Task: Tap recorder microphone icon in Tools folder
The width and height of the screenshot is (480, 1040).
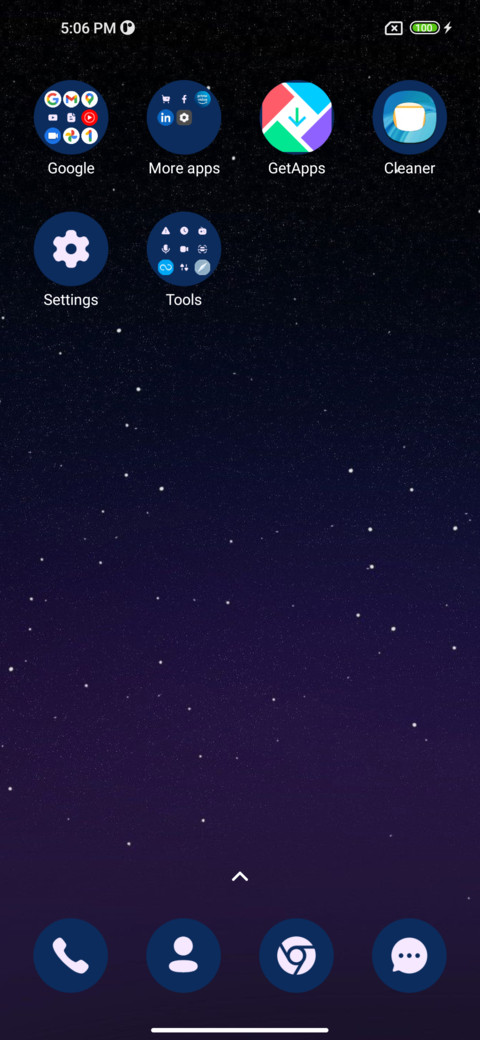Action: pyautogui.click(x=165, y=249)
